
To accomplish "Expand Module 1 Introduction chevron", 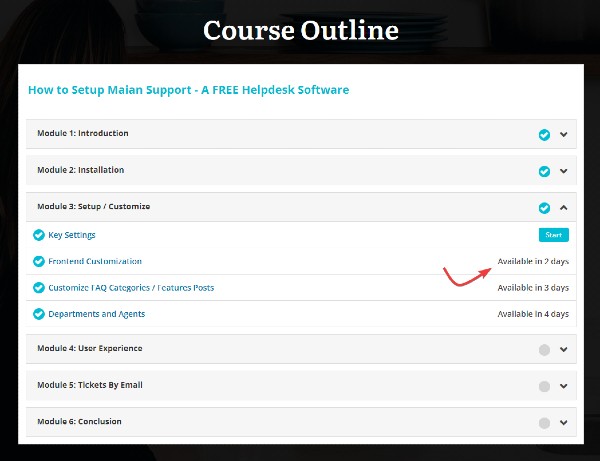I will click(x=564, y=134).
